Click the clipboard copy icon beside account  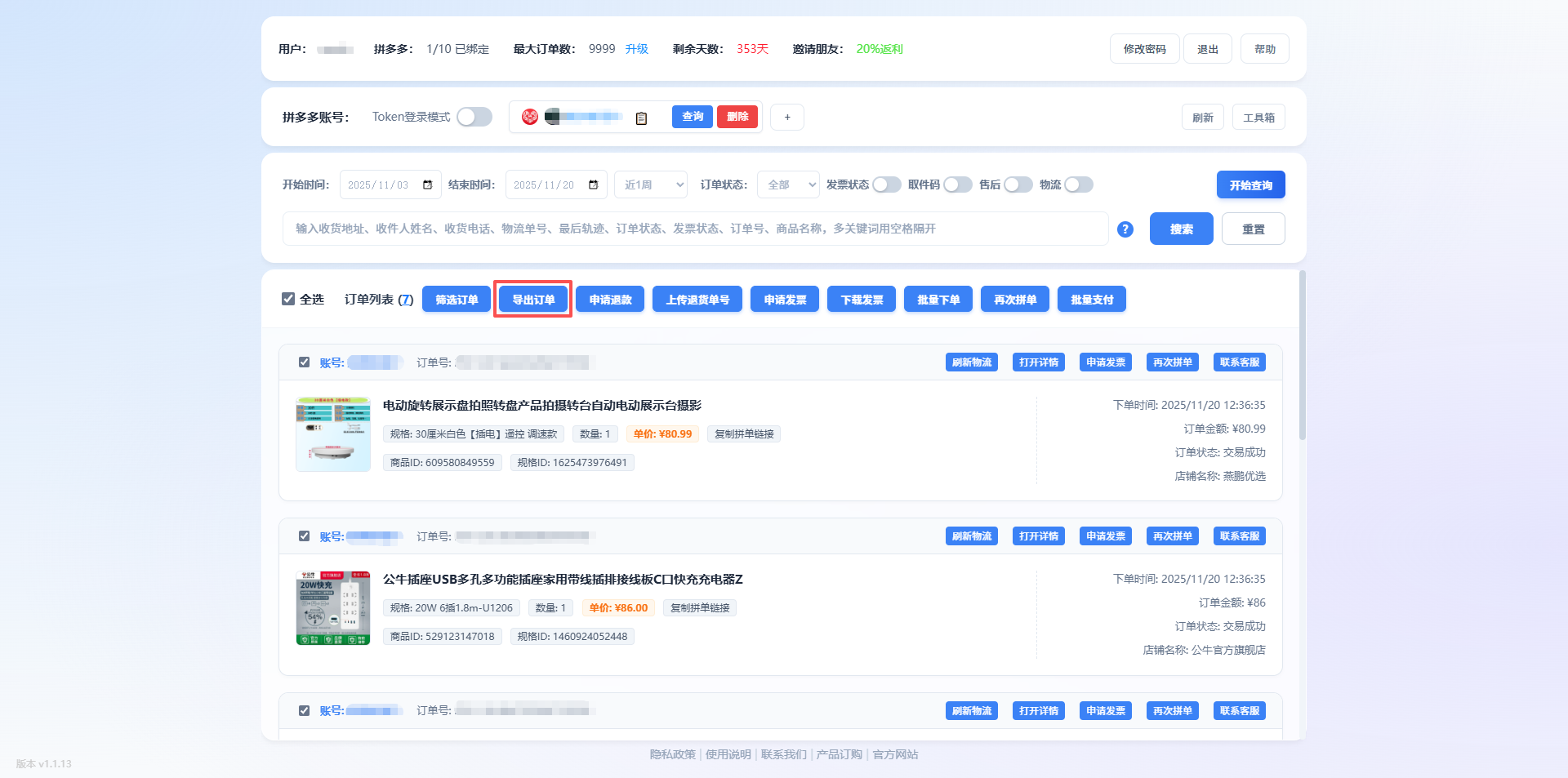coord(641,118)
